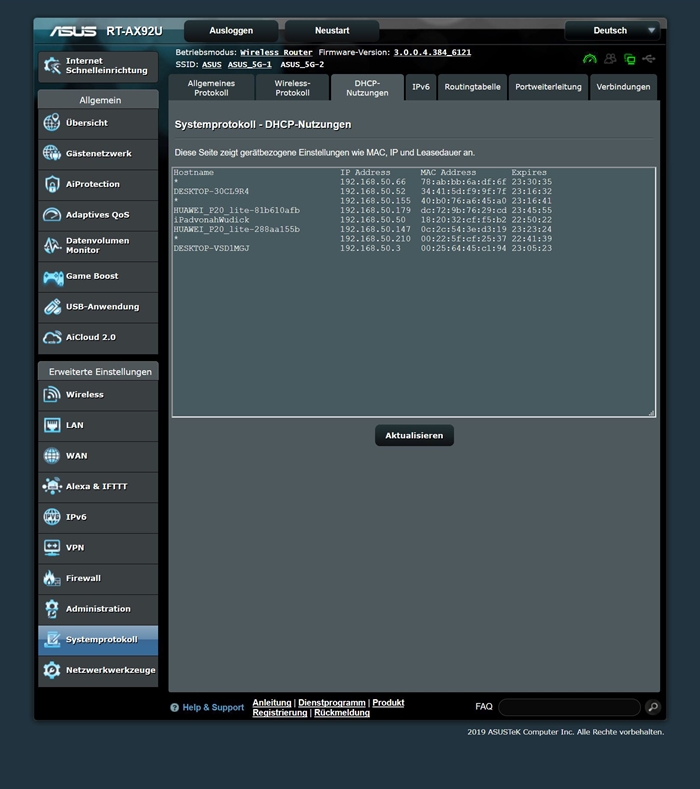The height and width of the screenshot is (789, 700).
Task: Click the Help & Support question icon
Action: pos(175,707)
